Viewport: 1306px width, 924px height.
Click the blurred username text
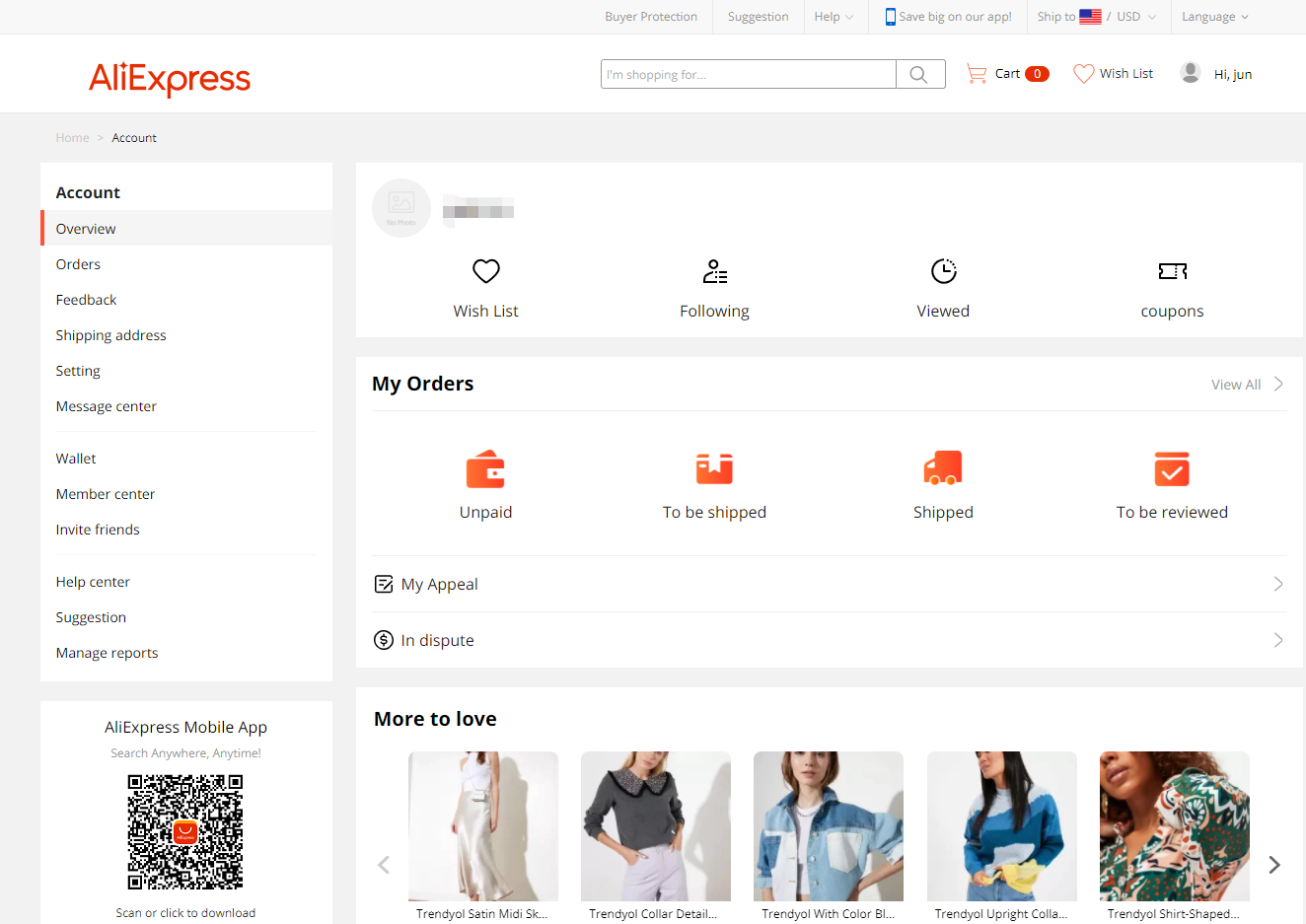(478, 208)
